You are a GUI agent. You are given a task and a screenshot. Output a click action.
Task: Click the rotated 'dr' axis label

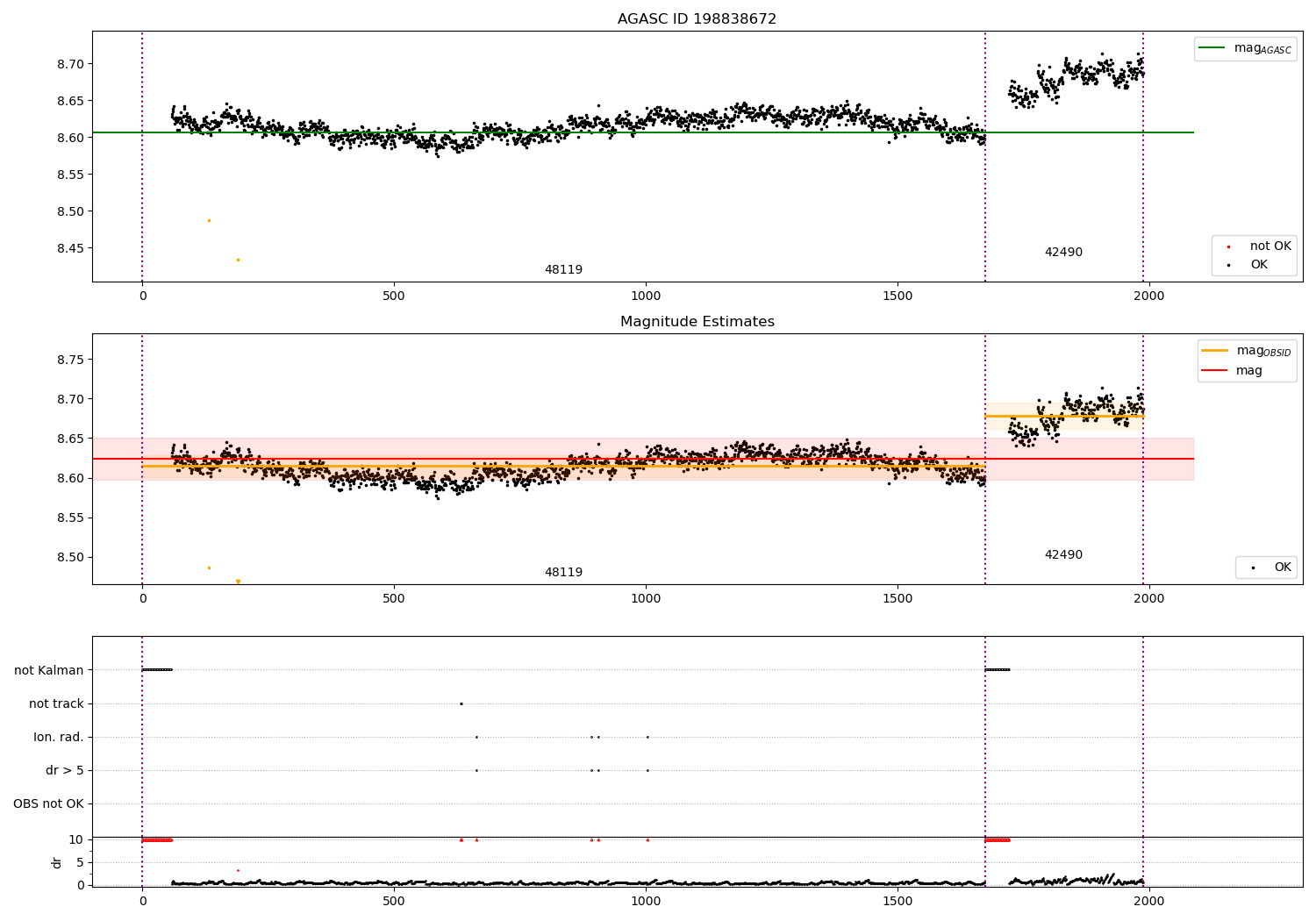point(57,862)
